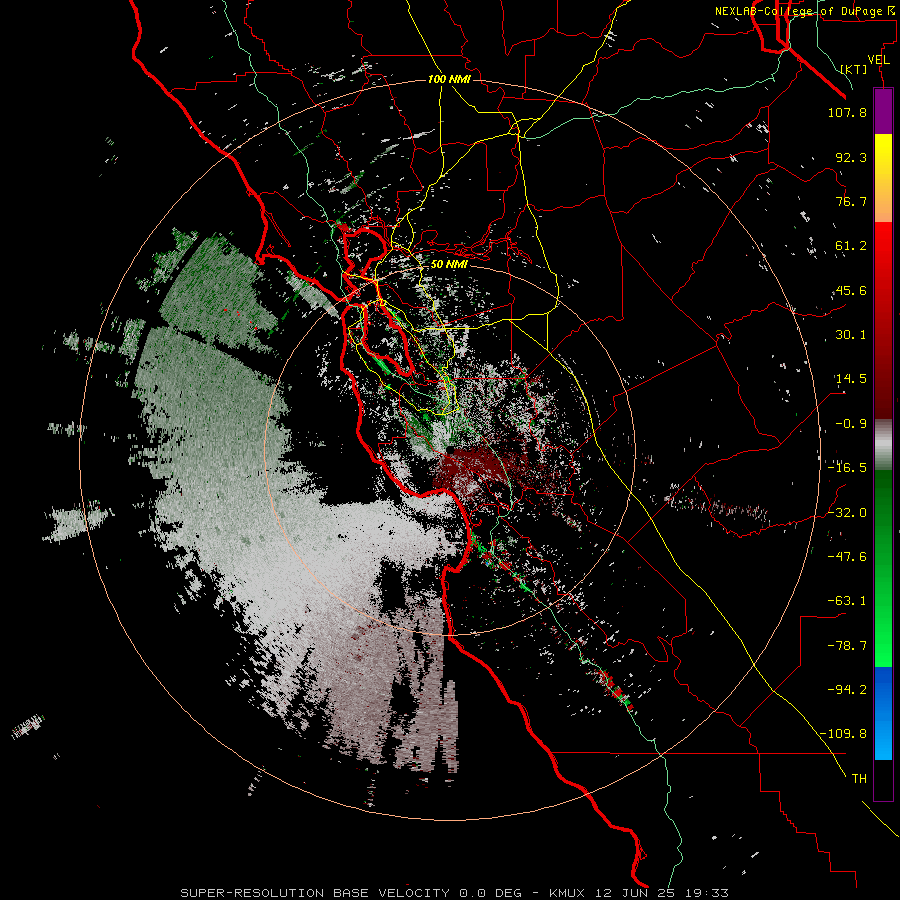The image size is (900, 900).
Task: Select the -109.8 velocity scale value
Action: coord(844,734)
